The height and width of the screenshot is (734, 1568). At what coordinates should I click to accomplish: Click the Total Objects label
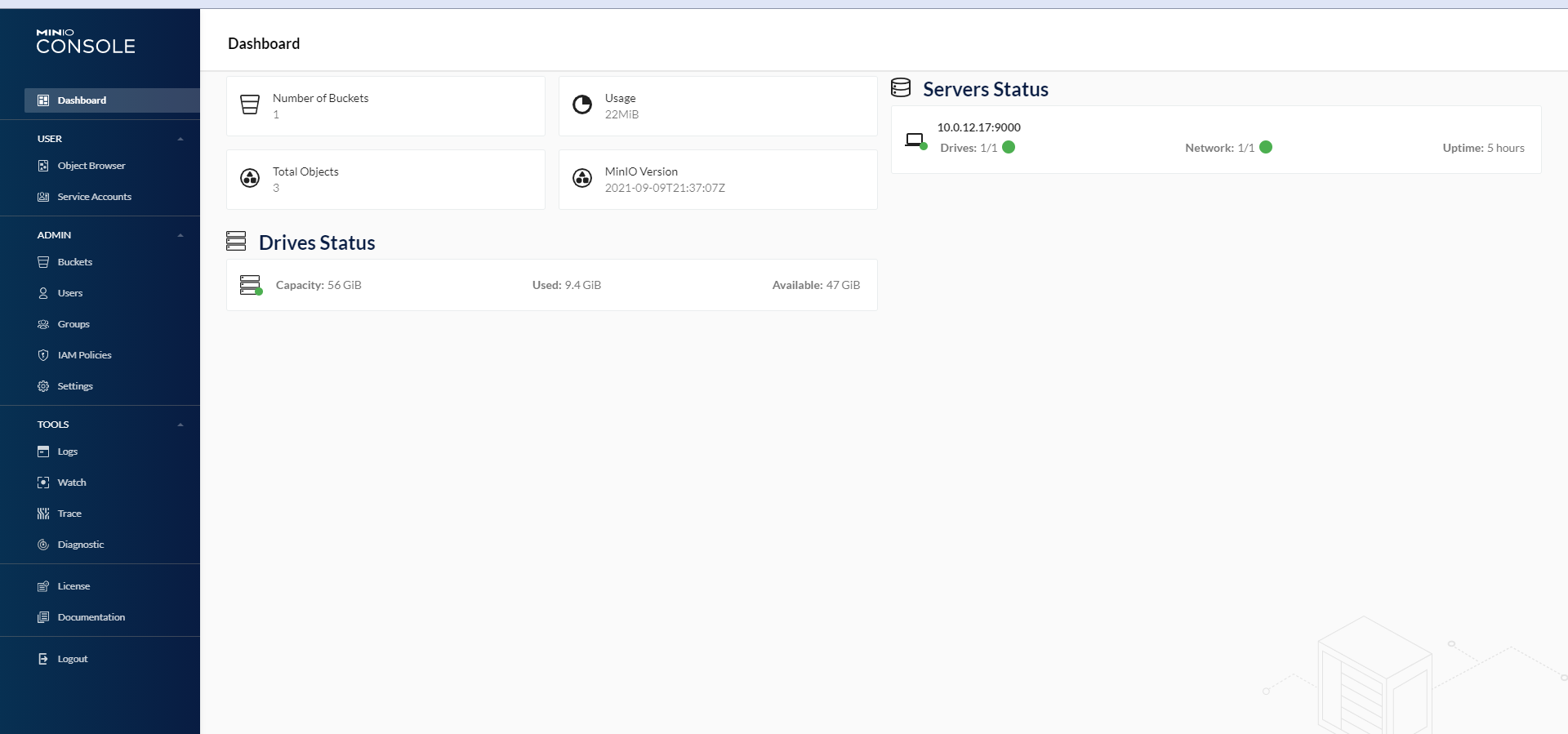pyautogui.click(x=305, y=171)
